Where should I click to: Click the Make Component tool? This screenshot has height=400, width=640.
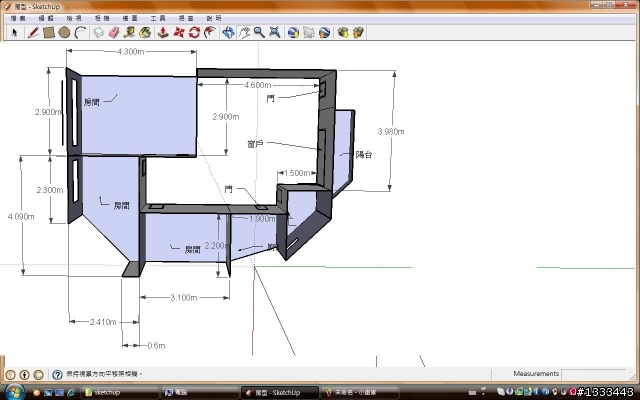[98, 32]
